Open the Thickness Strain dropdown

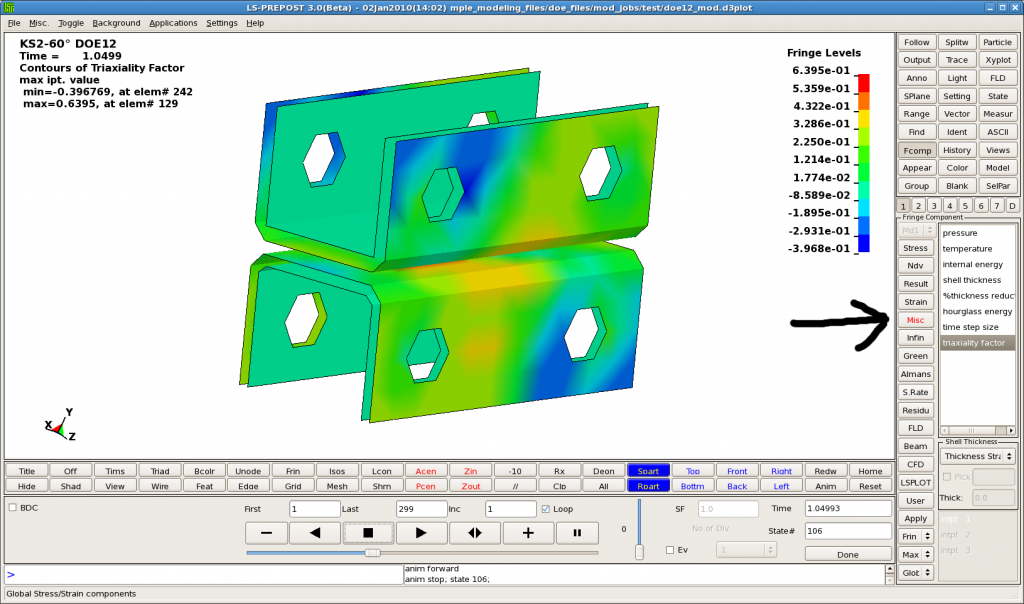point(978,456)
